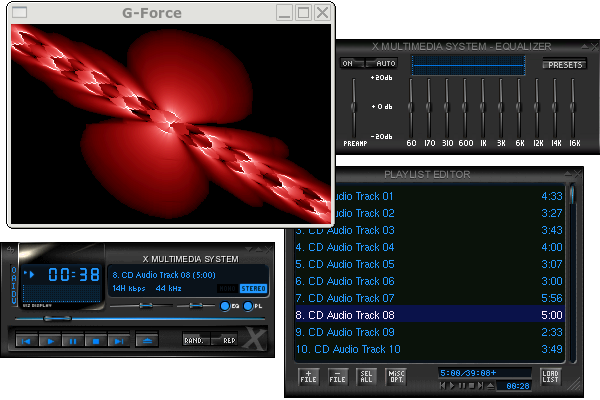Maximize the G-Force window
The height and width of the screenshot is (400, 600).
tap(303, 13)
